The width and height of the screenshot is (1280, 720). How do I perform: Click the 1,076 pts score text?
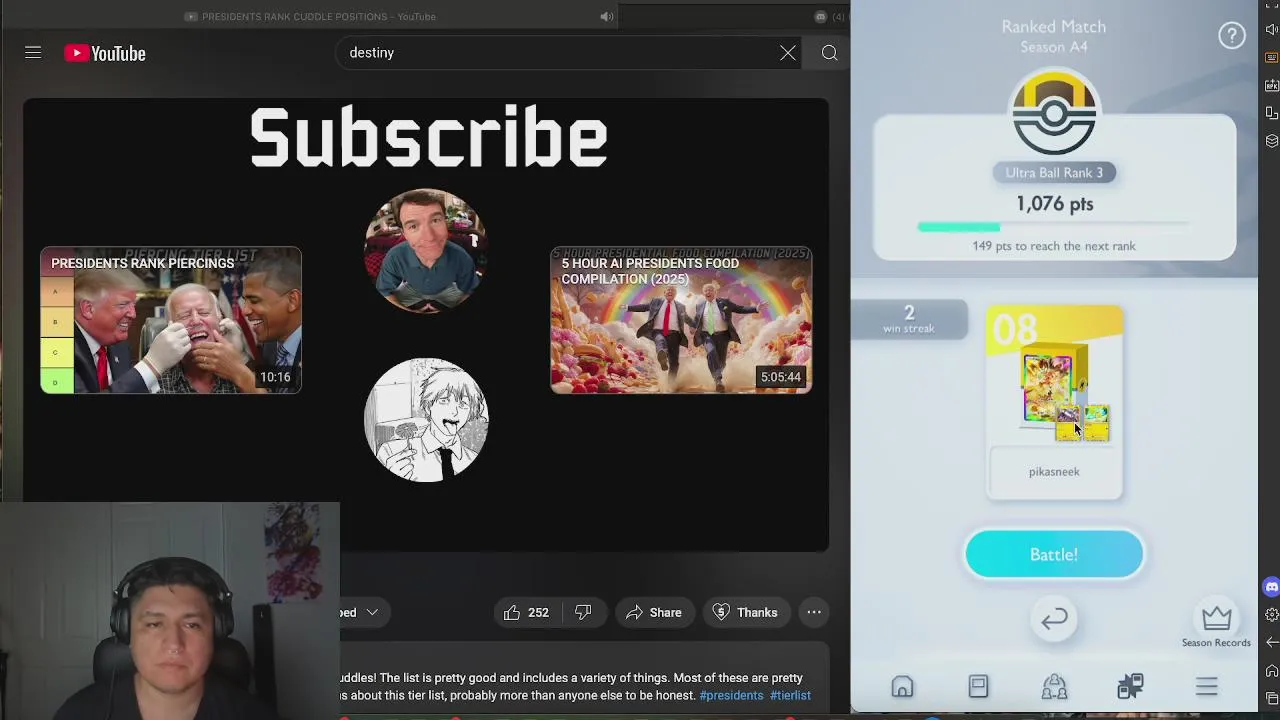(x=1054, y=204)
